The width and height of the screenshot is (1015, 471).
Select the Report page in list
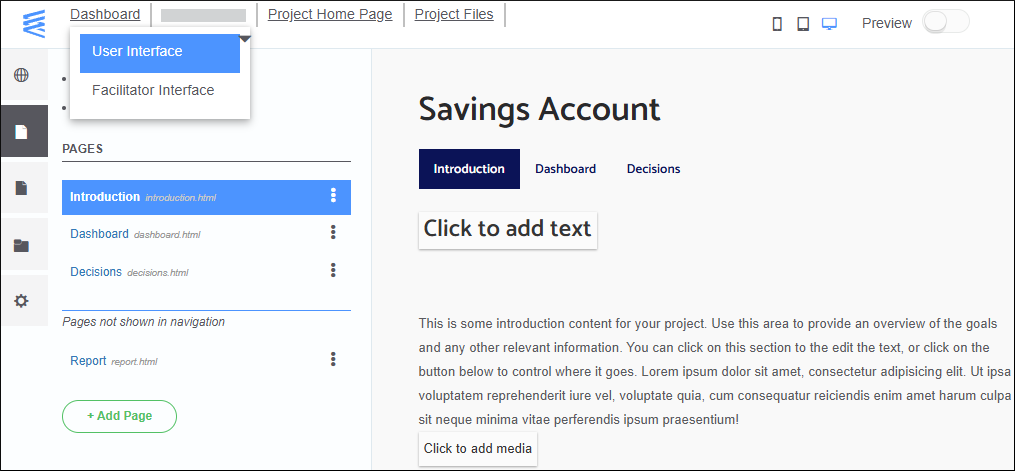click(x=88, y=360)
